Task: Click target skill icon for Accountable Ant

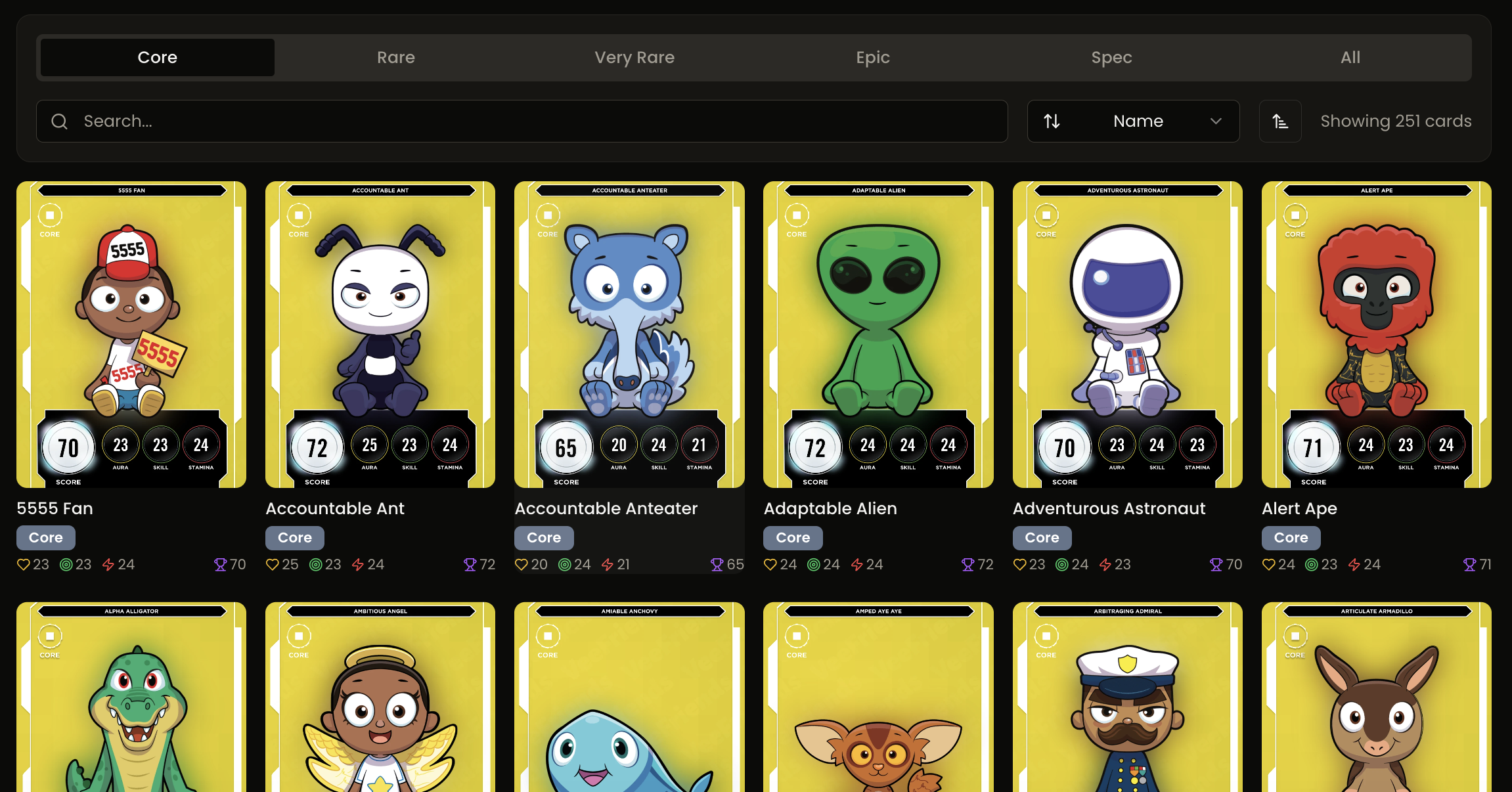Action: [316, 565]
